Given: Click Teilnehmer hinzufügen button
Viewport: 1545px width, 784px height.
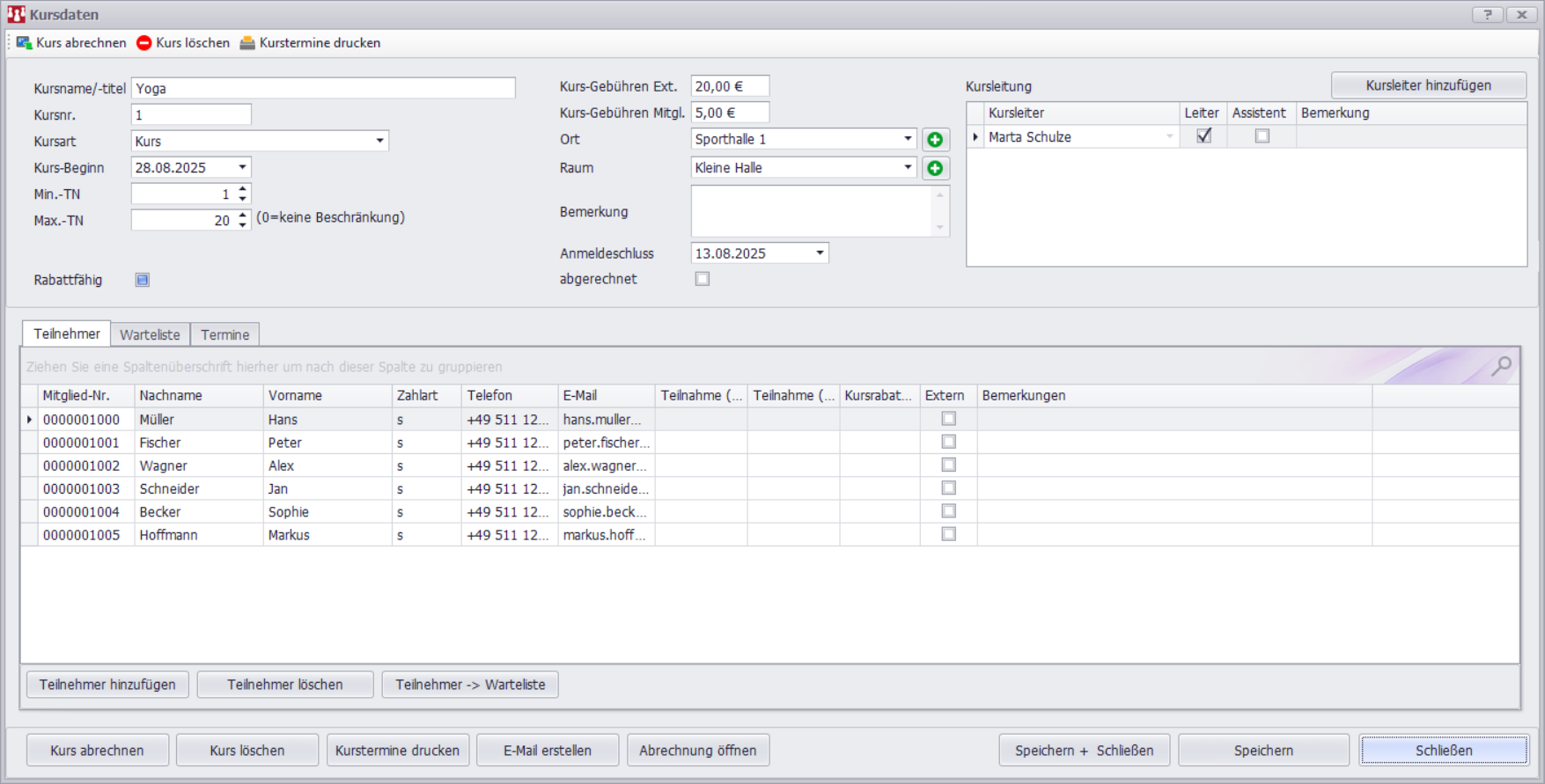Looking at the screenshot, I should point(107,685).
